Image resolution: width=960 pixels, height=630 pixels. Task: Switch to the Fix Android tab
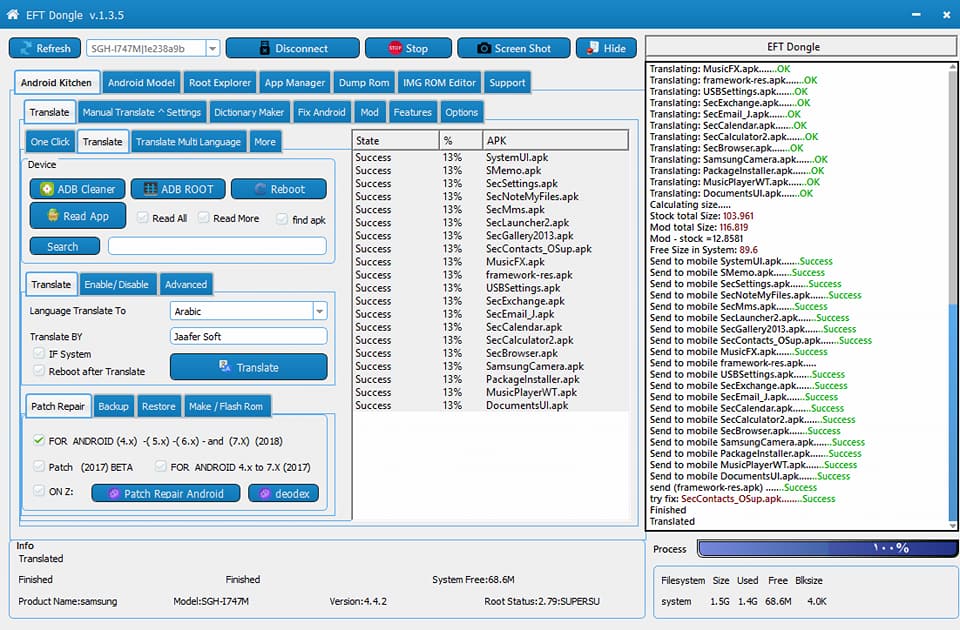point(321,113)
